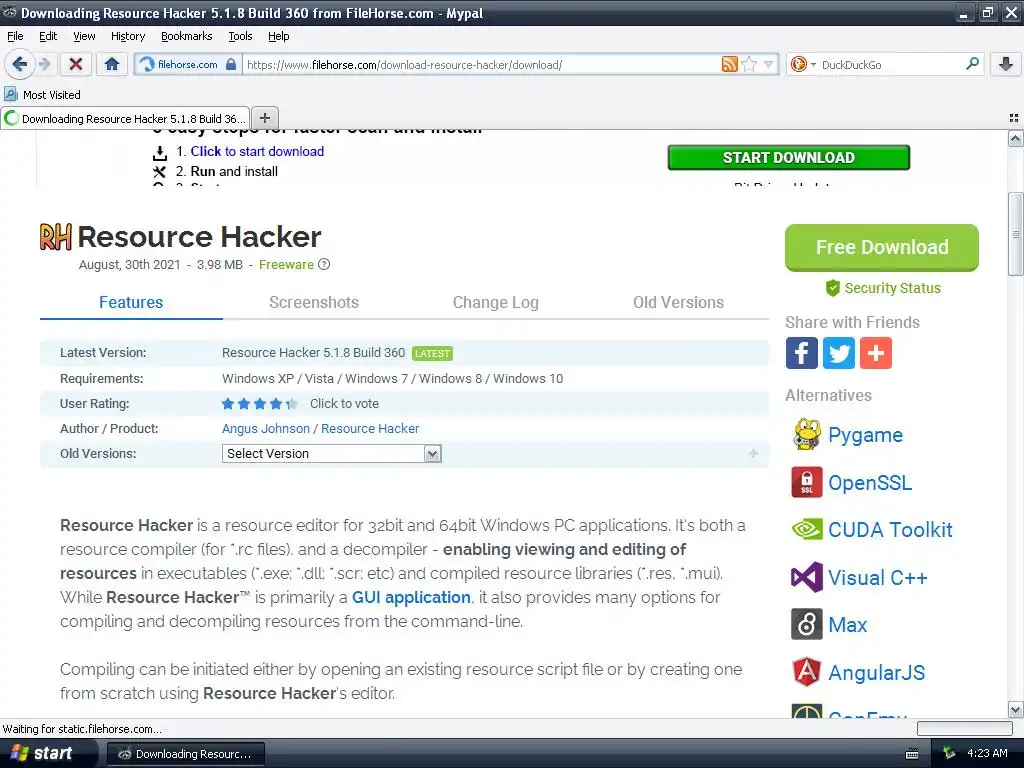Click the URL address field
The image size is (1024, 768).
coord(482,64)
